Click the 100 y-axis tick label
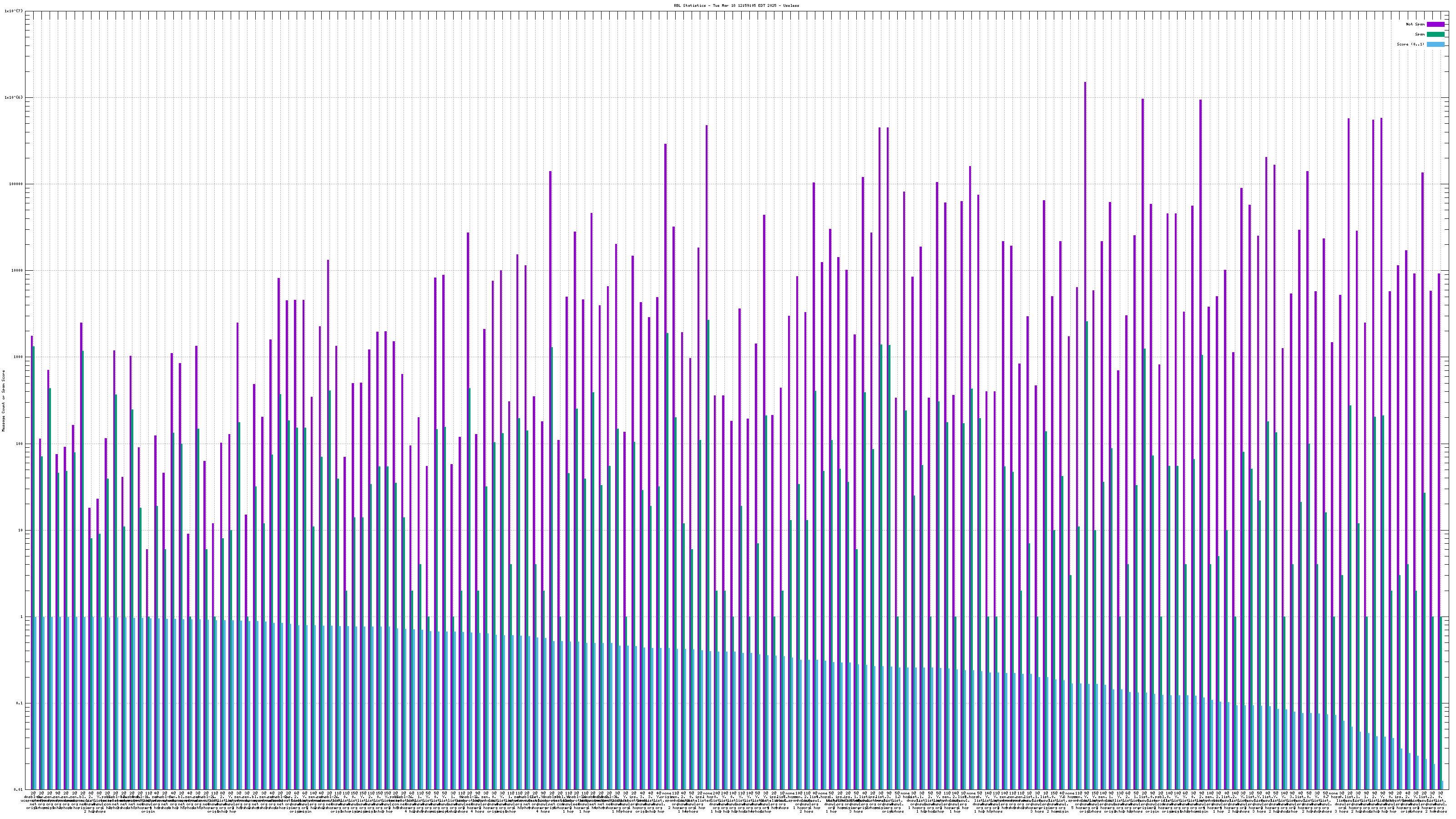This screenshot has width=1456, height=819. click(20, 444)
